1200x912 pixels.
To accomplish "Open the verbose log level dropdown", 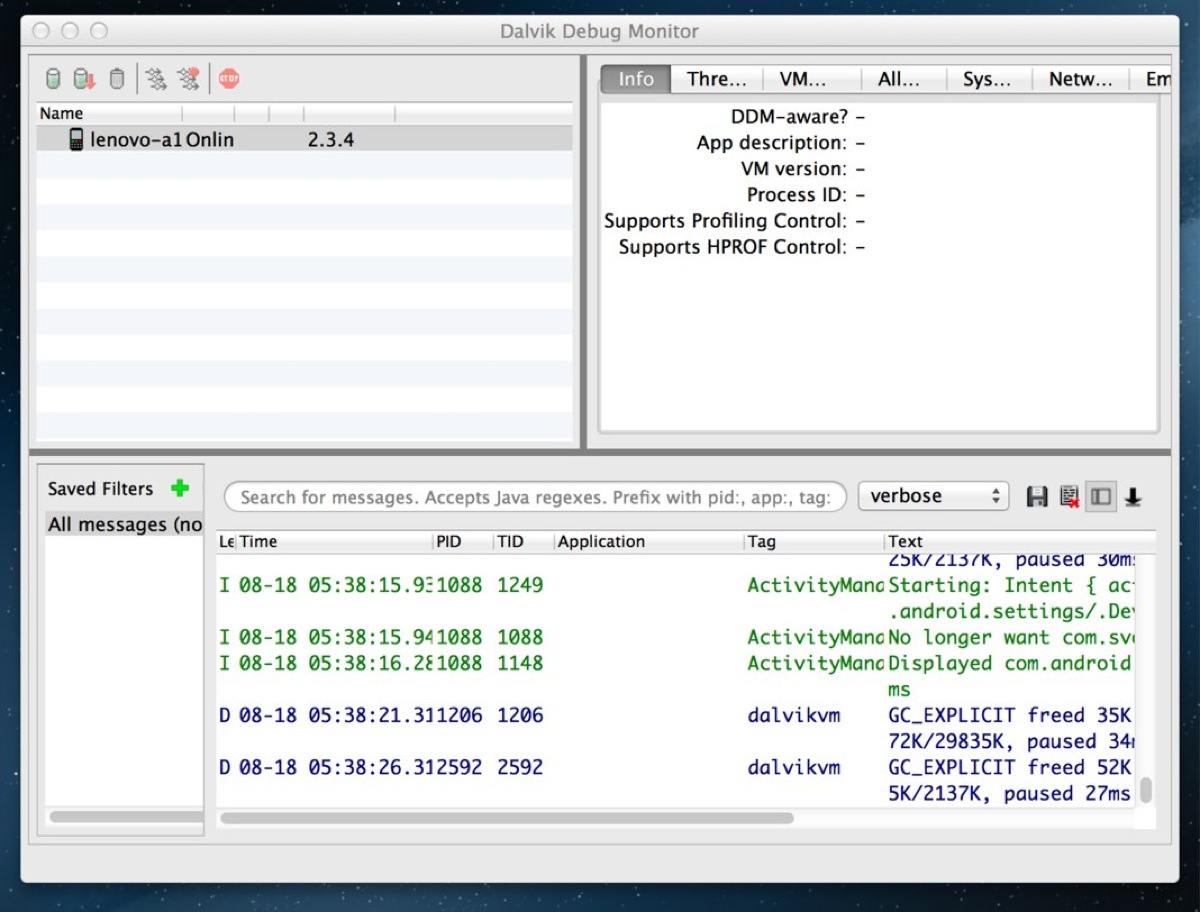I will click(x=933, y=496).
